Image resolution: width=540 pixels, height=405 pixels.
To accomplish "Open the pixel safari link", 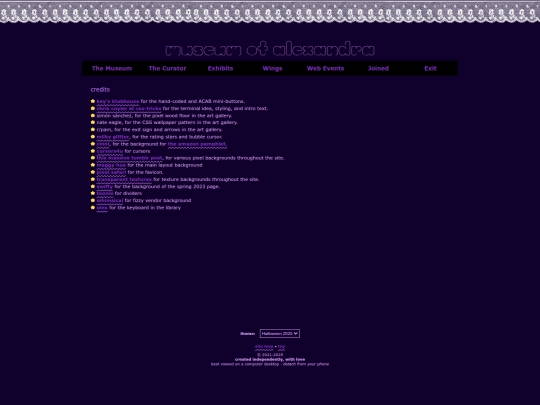I will point(111,172).
